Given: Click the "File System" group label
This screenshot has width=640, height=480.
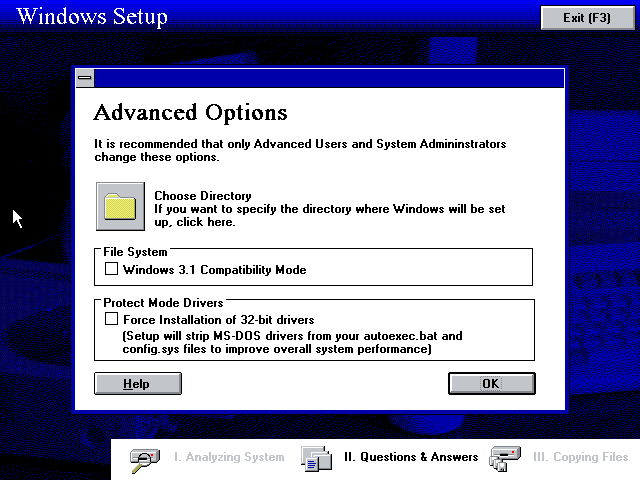Looking at the screenshot, I should (x=135, y=252).
